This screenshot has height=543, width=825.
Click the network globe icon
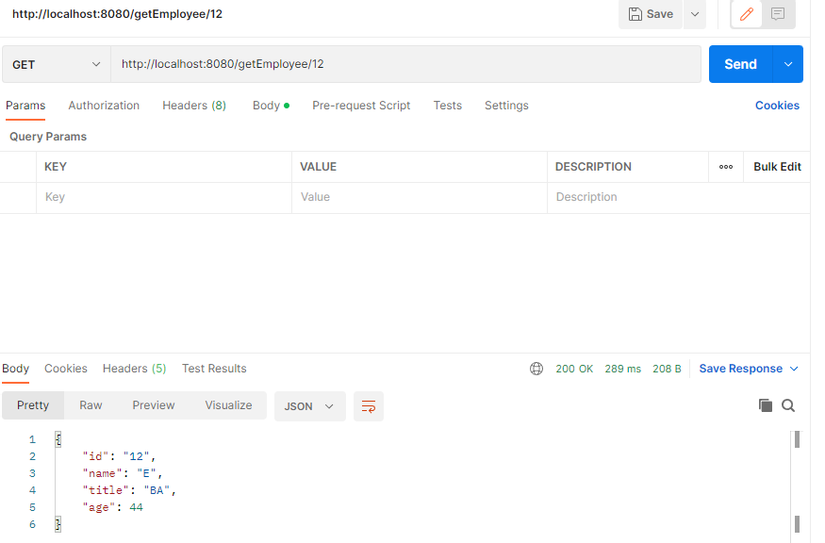point(536,369)
